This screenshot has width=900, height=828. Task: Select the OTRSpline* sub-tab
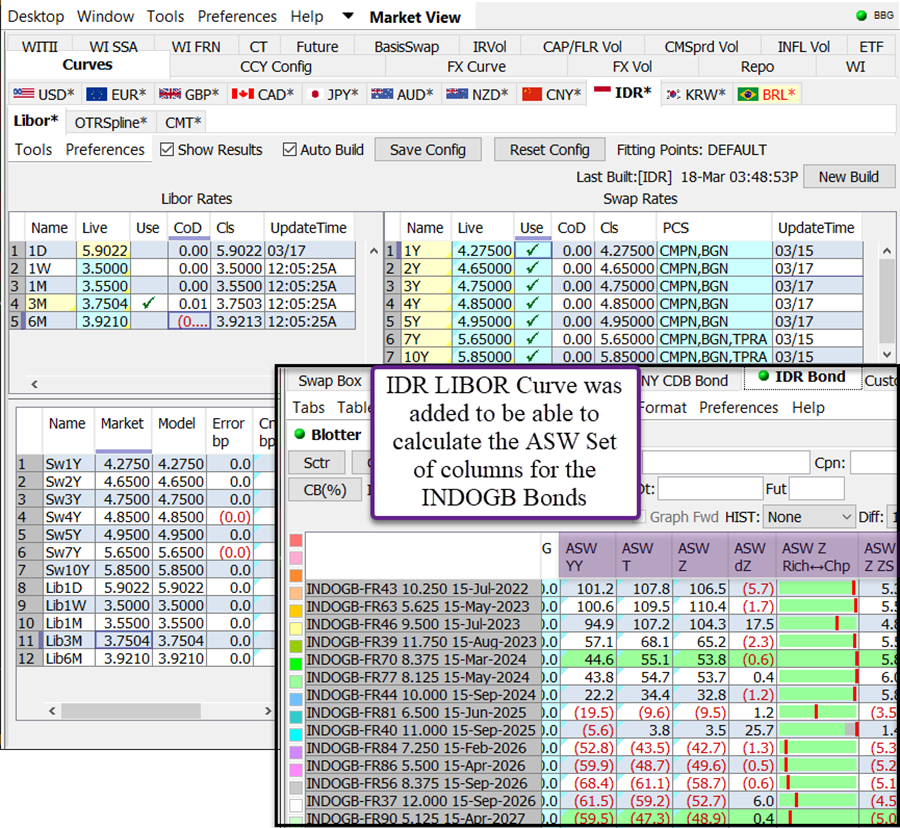point(111,122)
